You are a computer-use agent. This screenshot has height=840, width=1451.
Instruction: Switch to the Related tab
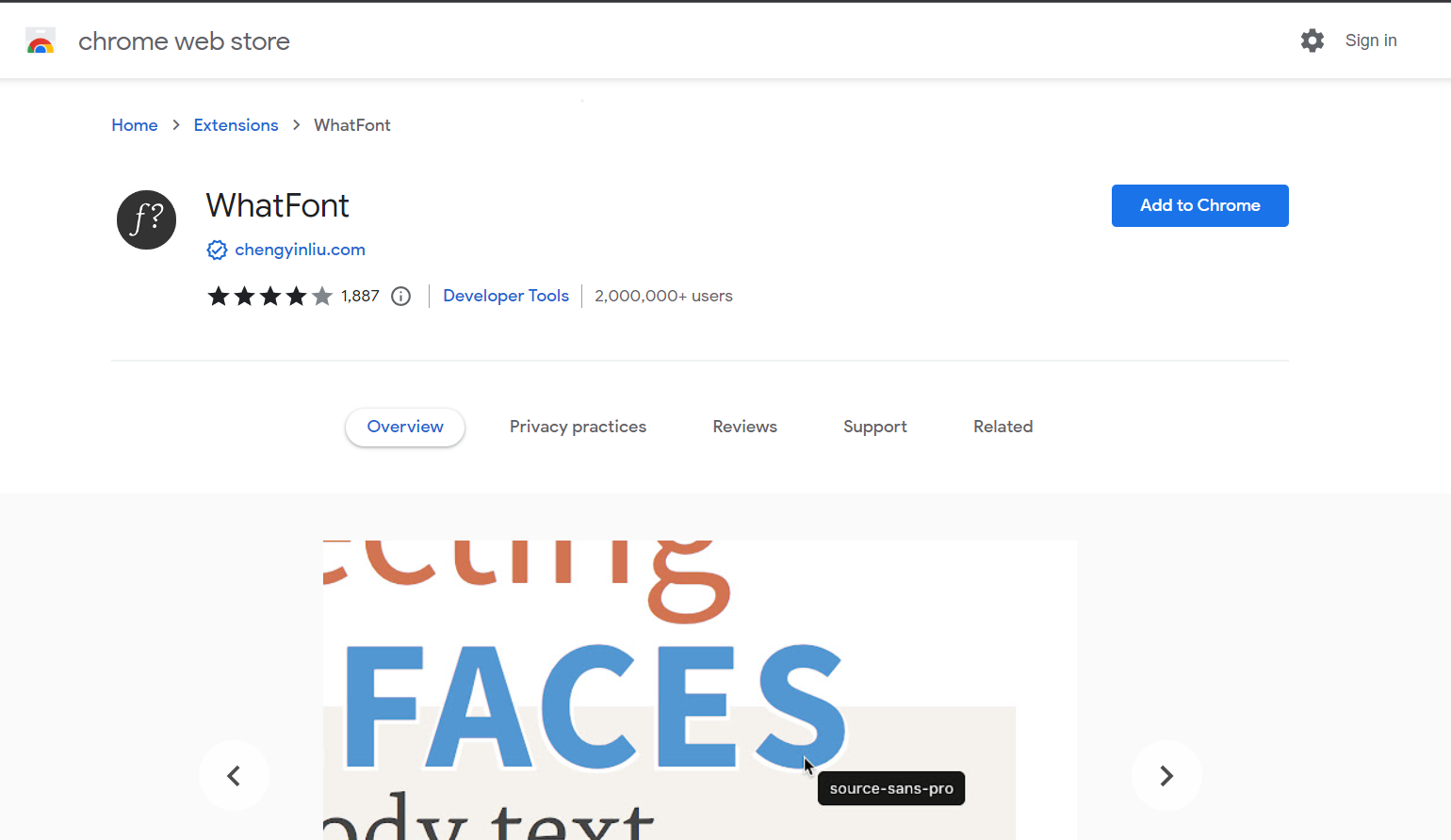pyautogui.click(x=1003, y=427)
